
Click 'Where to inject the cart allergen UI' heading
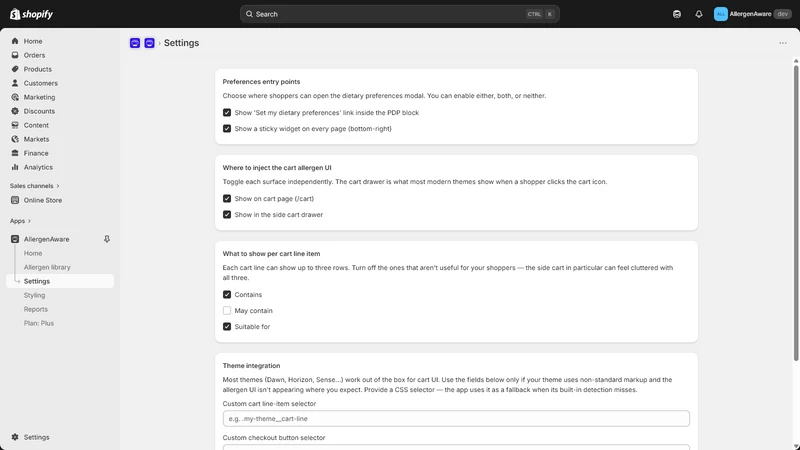[x=277, y=167]
